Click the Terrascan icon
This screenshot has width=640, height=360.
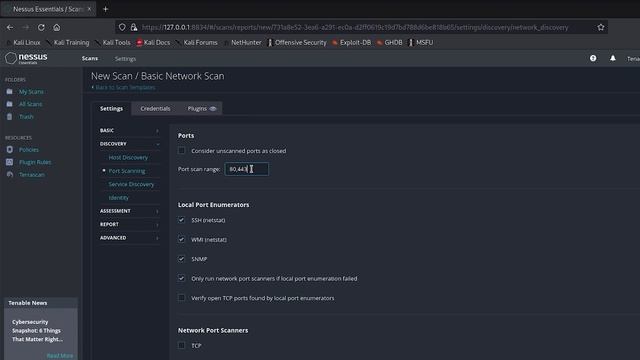[x=9, y=175]
